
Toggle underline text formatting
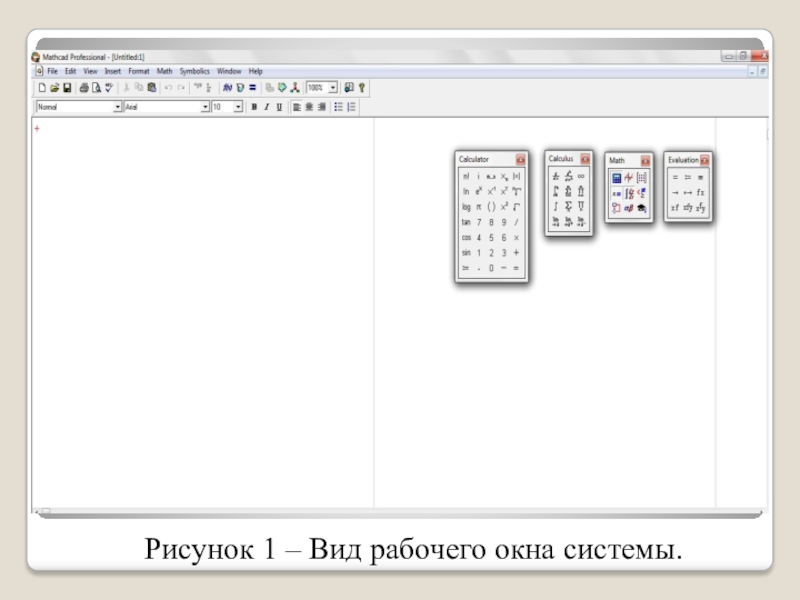(279, 107)
